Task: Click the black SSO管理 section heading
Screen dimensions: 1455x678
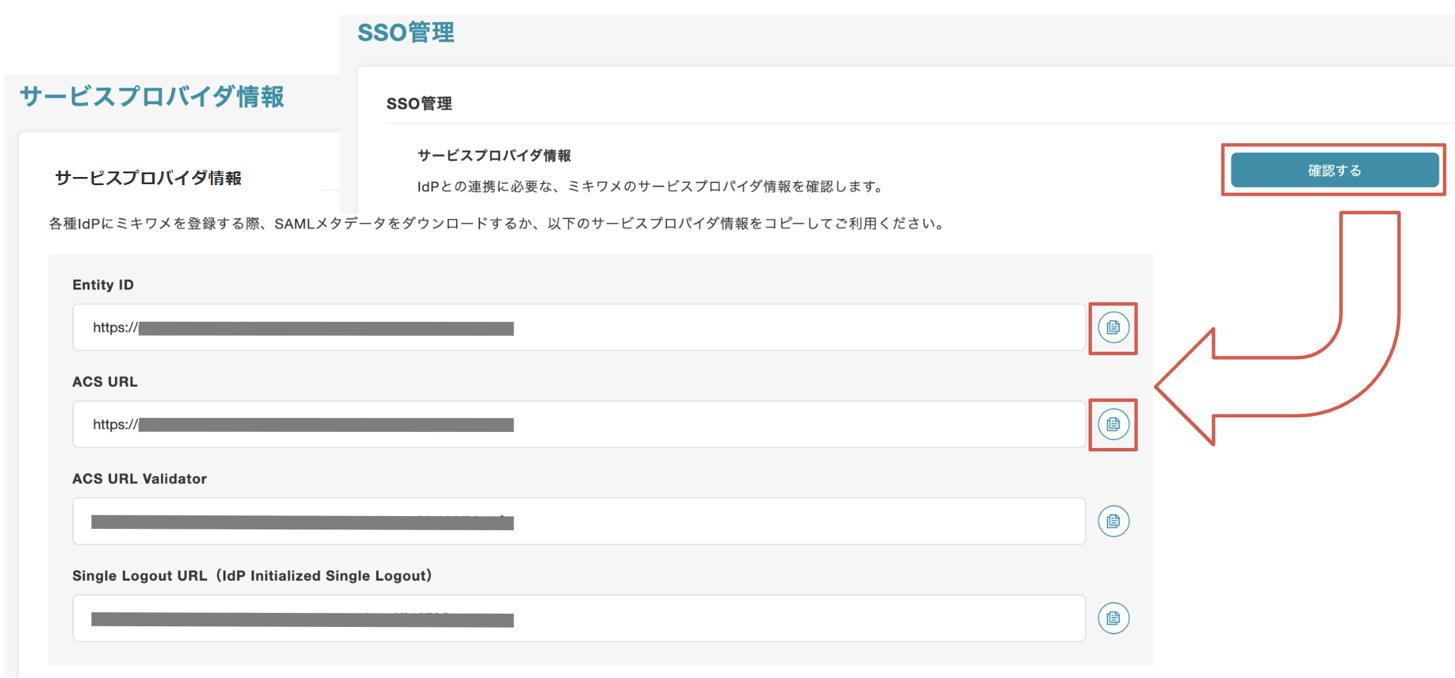Action: pyautogui.click(x=419, y=104)
